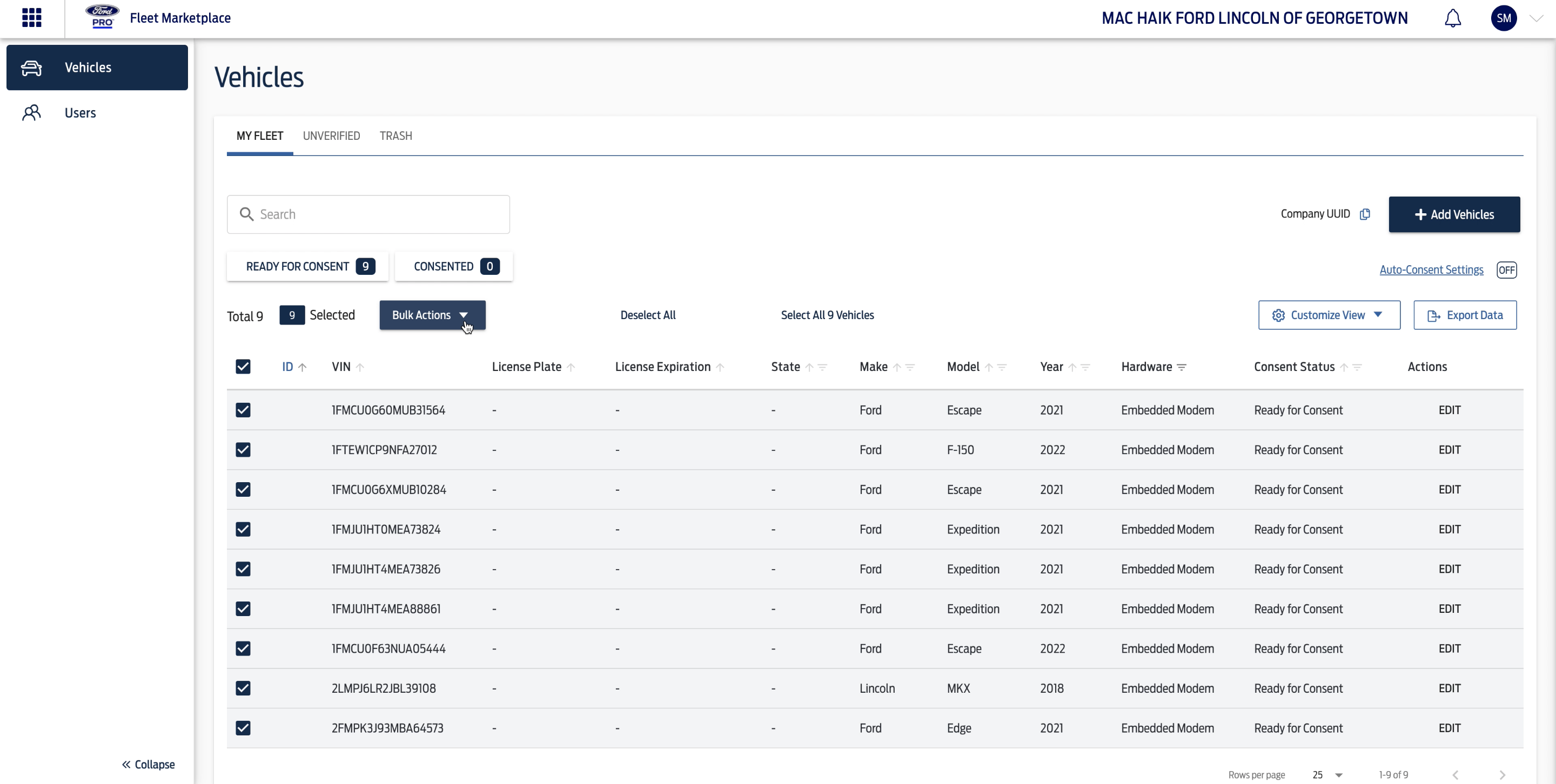The width and height of the screenshot is (1556, 784).
Task: Uncheck the row for VIN 1FMCU0F63NUA05444
Action: tap(243, 649)
